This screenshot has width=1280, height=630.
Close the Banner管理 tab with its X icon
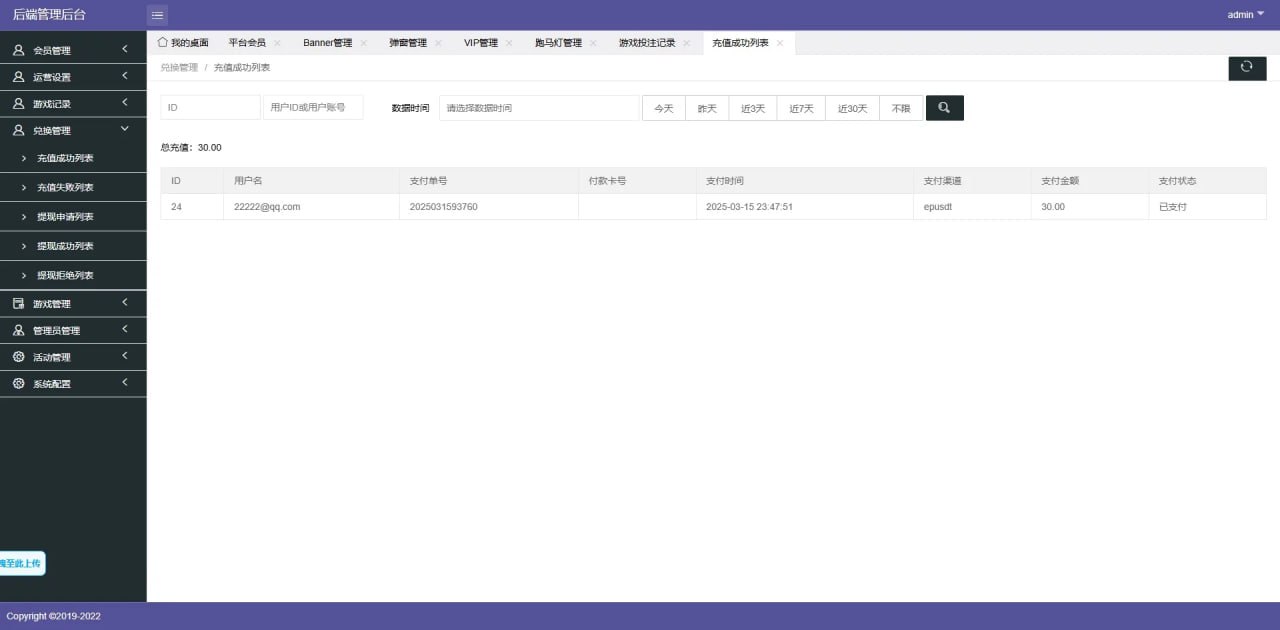pos(363,42)
